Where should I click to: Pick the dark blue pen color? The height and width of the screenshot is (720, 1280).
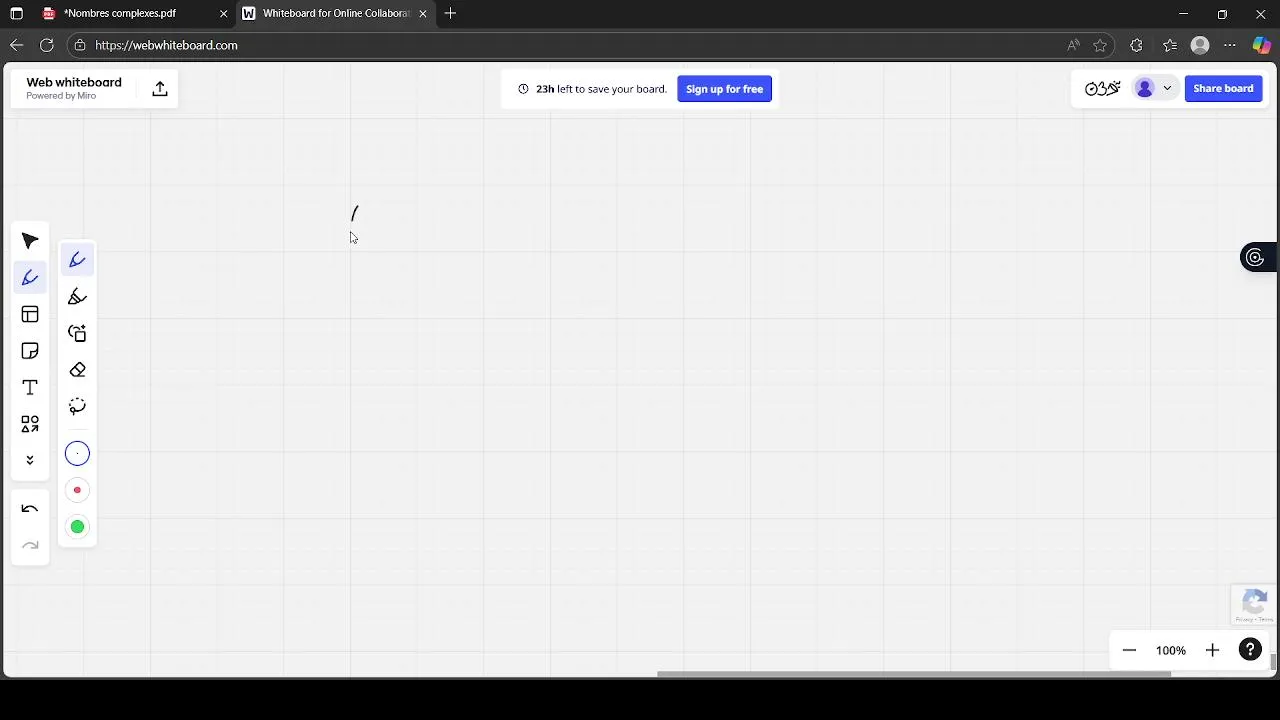77,454
